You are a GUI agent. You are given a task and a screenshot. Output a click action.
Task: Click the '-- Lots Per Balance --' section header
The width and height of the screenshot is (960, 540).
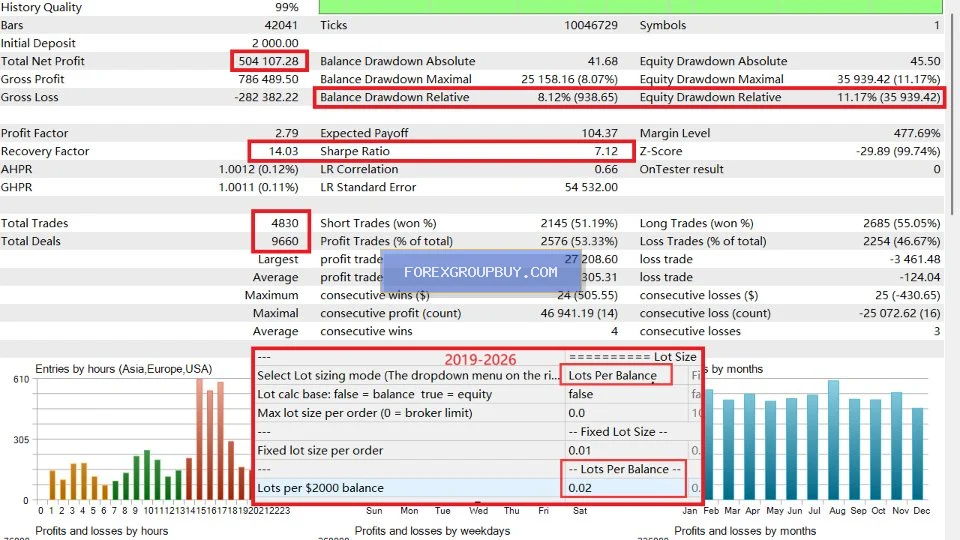(x=624, y=469)
